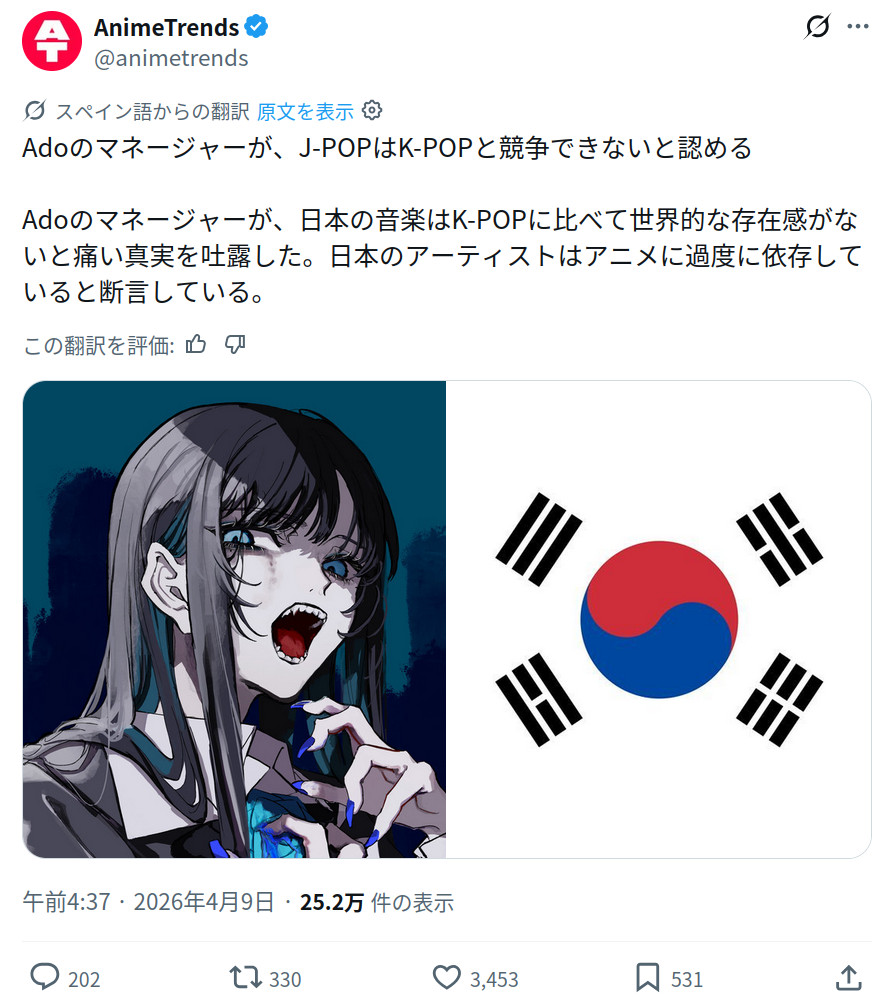The image size is (884, 1004).
Task: Click the AnimeTrends profile avatar
Action: 52,41
